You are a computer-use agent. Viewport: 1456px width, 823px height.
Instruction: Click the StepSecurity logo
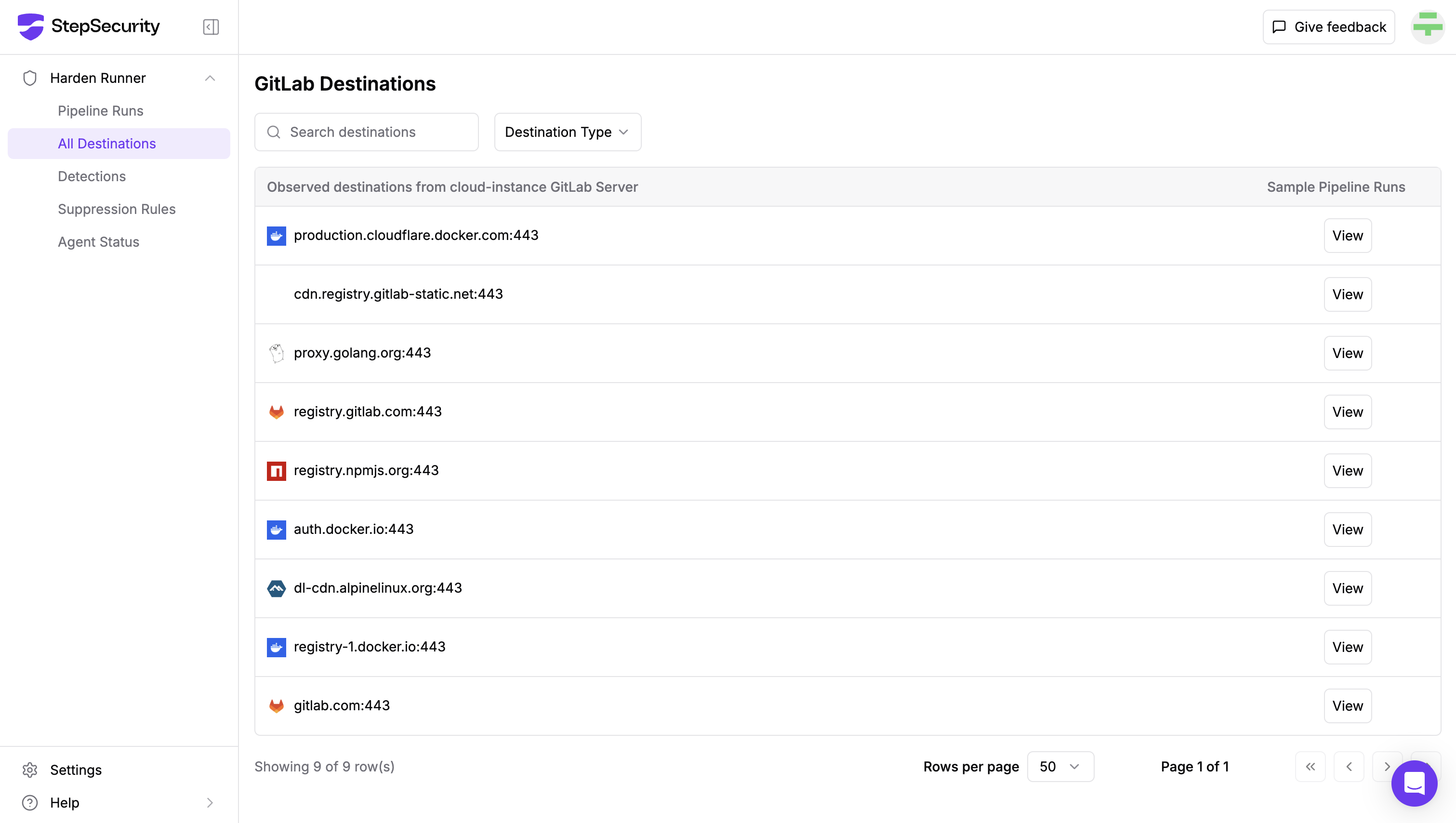pyautogui.click(x=89, y=27)
